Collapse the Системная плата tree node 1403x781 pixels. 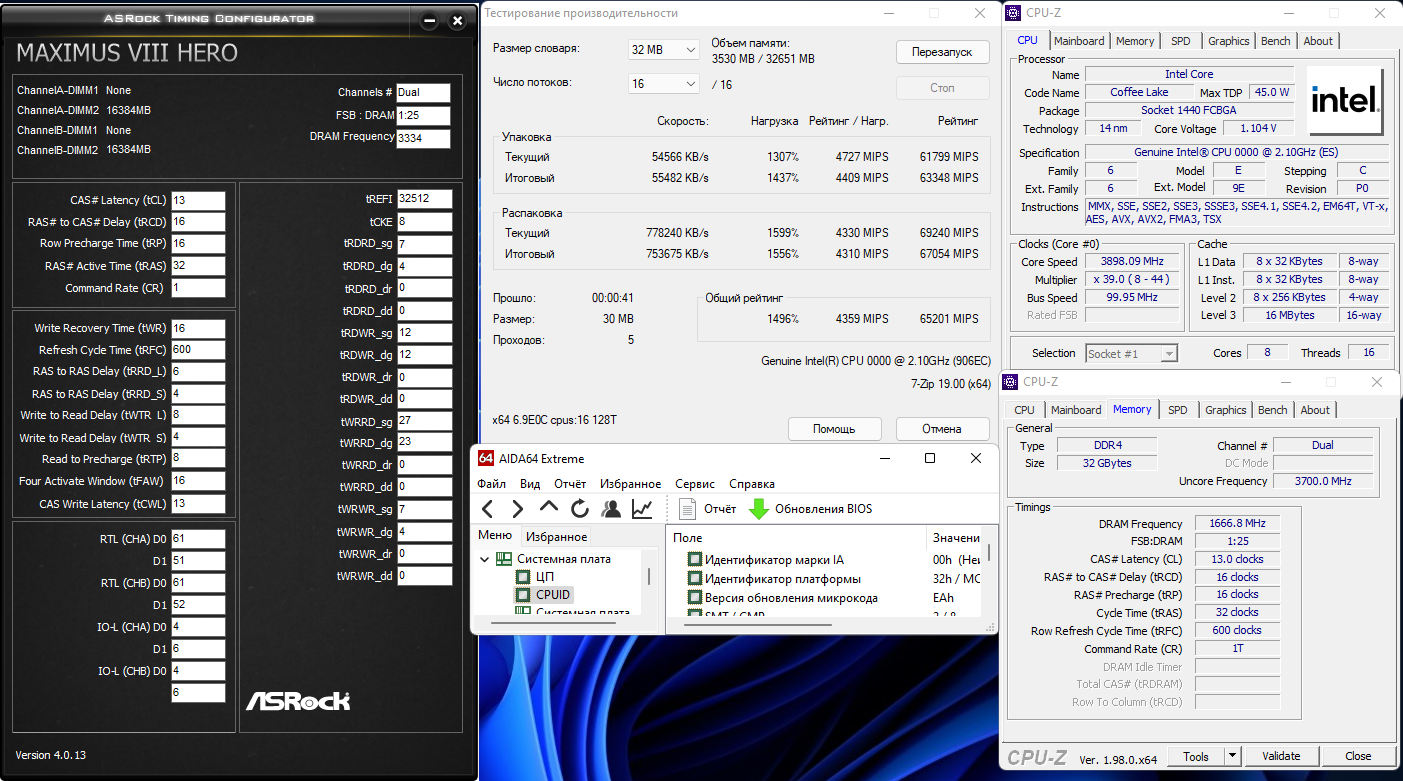pyautogui.click(x=485, y=559)
